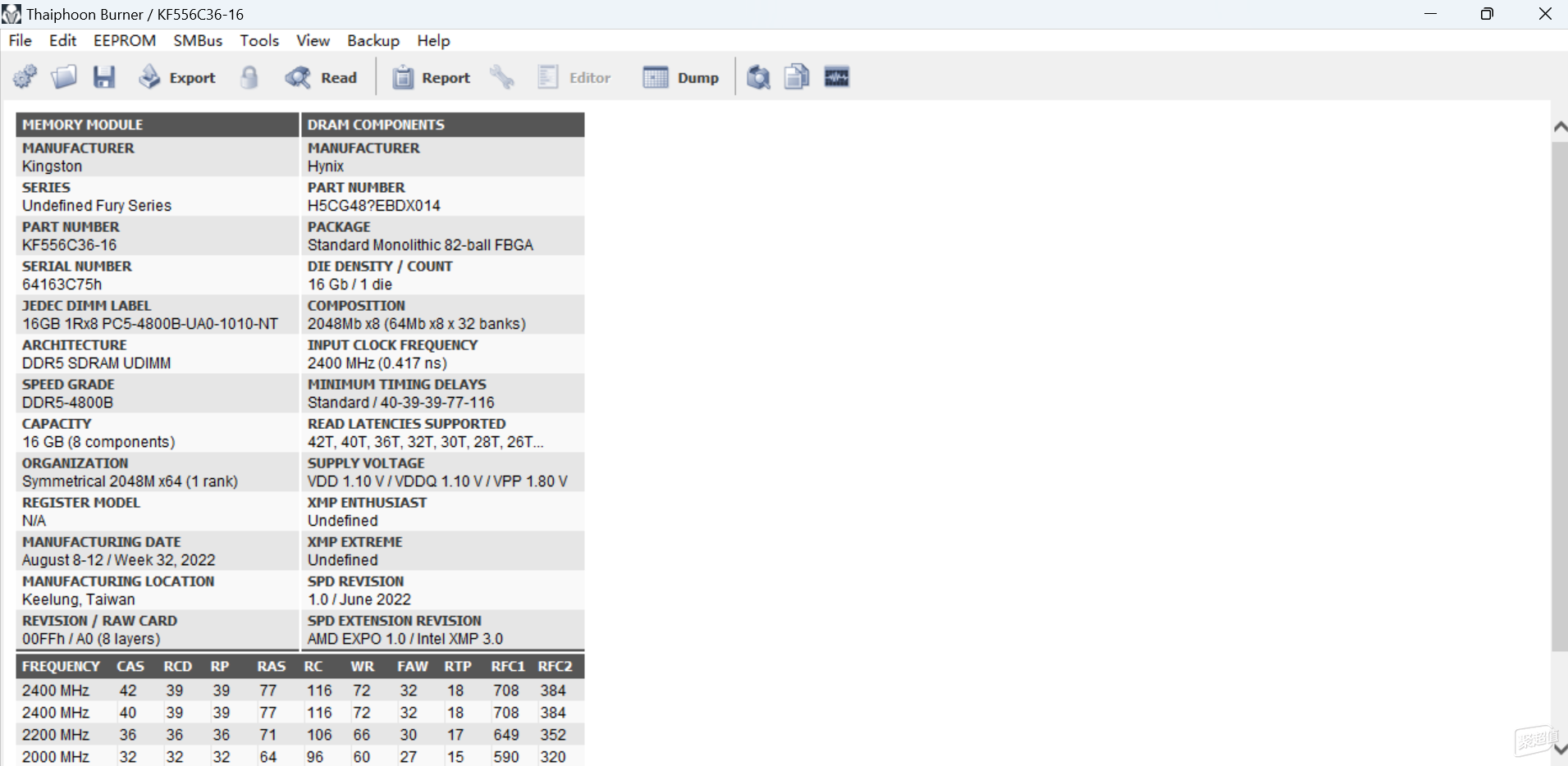Select the part number KF556C36-16 value

(69, 245)
